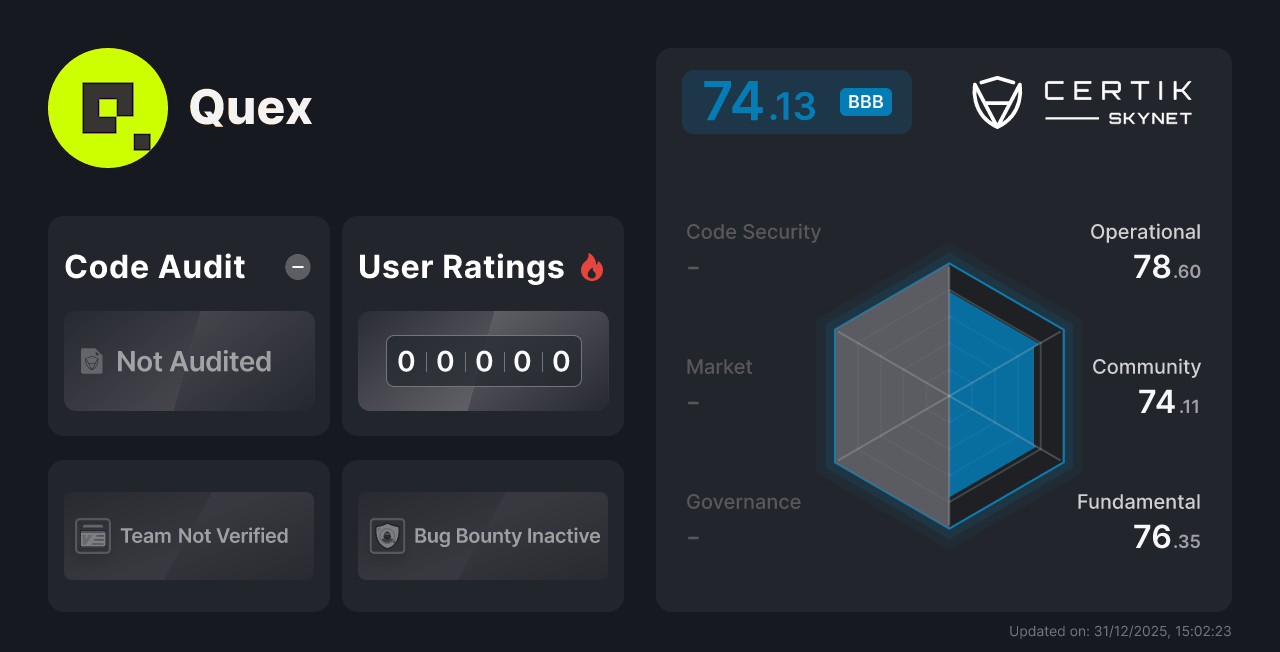Select the Not Audited shield icon
Screen dimensions: 1280x652
pyautogui.click(x=90, y=362)
